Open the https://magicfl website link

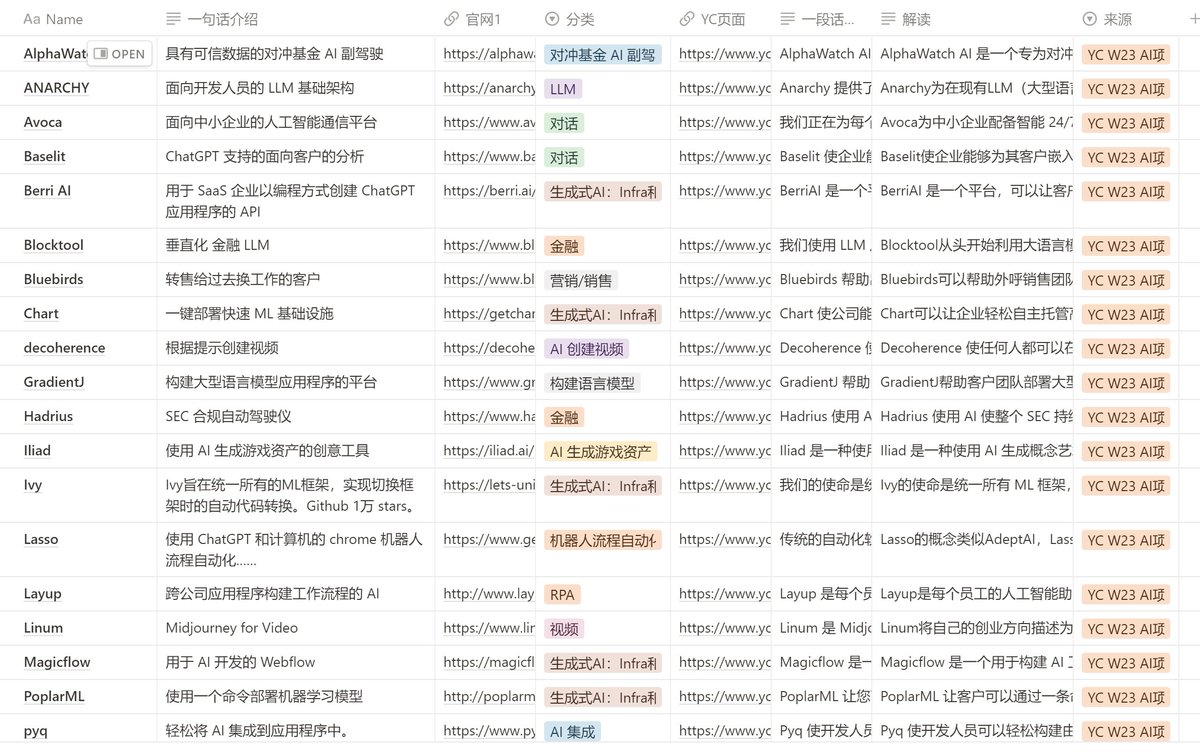pos(489,662)
